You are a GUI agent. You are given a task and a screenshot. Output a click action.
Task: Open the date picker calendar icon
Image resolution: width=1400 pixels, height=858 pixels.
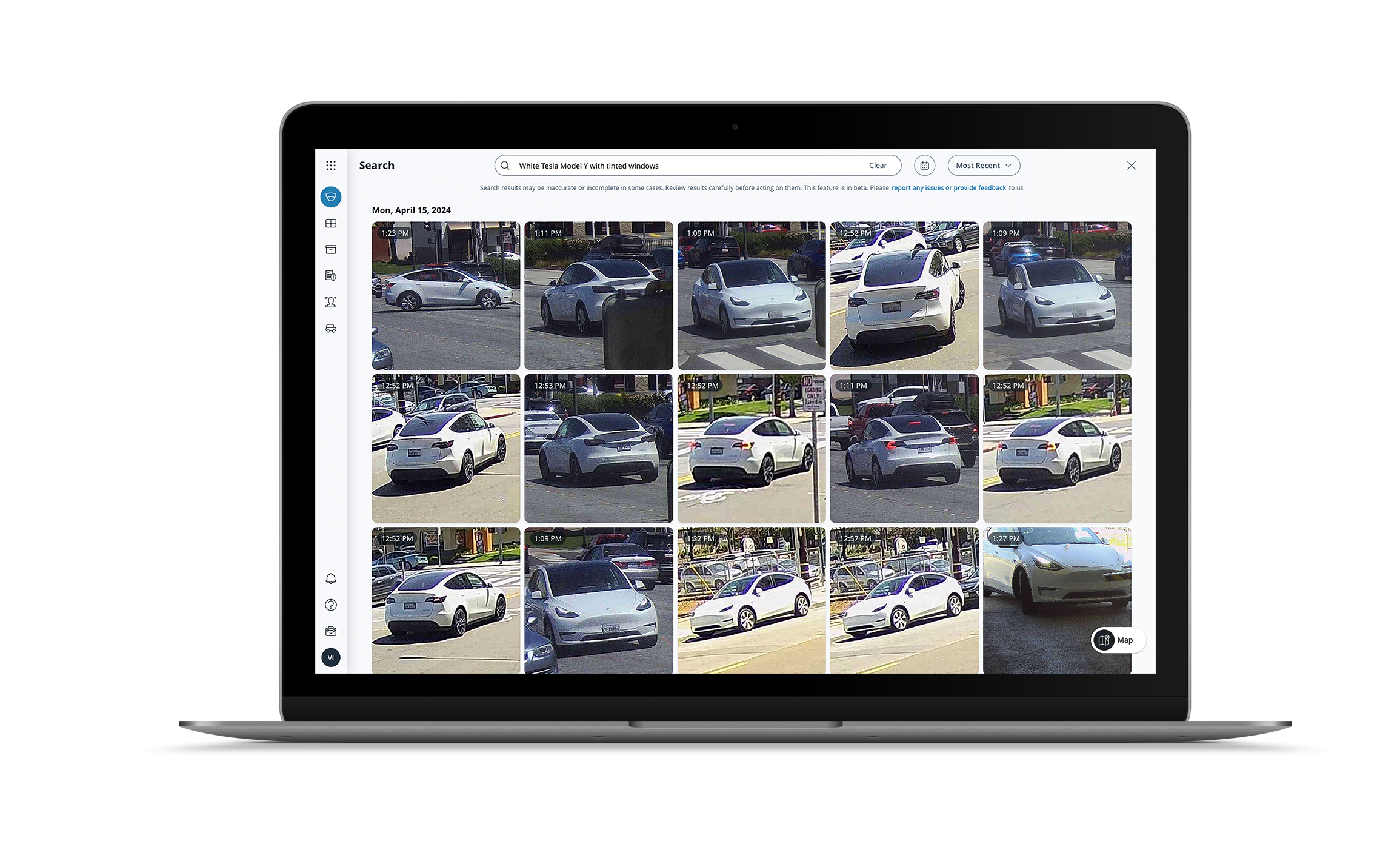(x=925, y=165)
